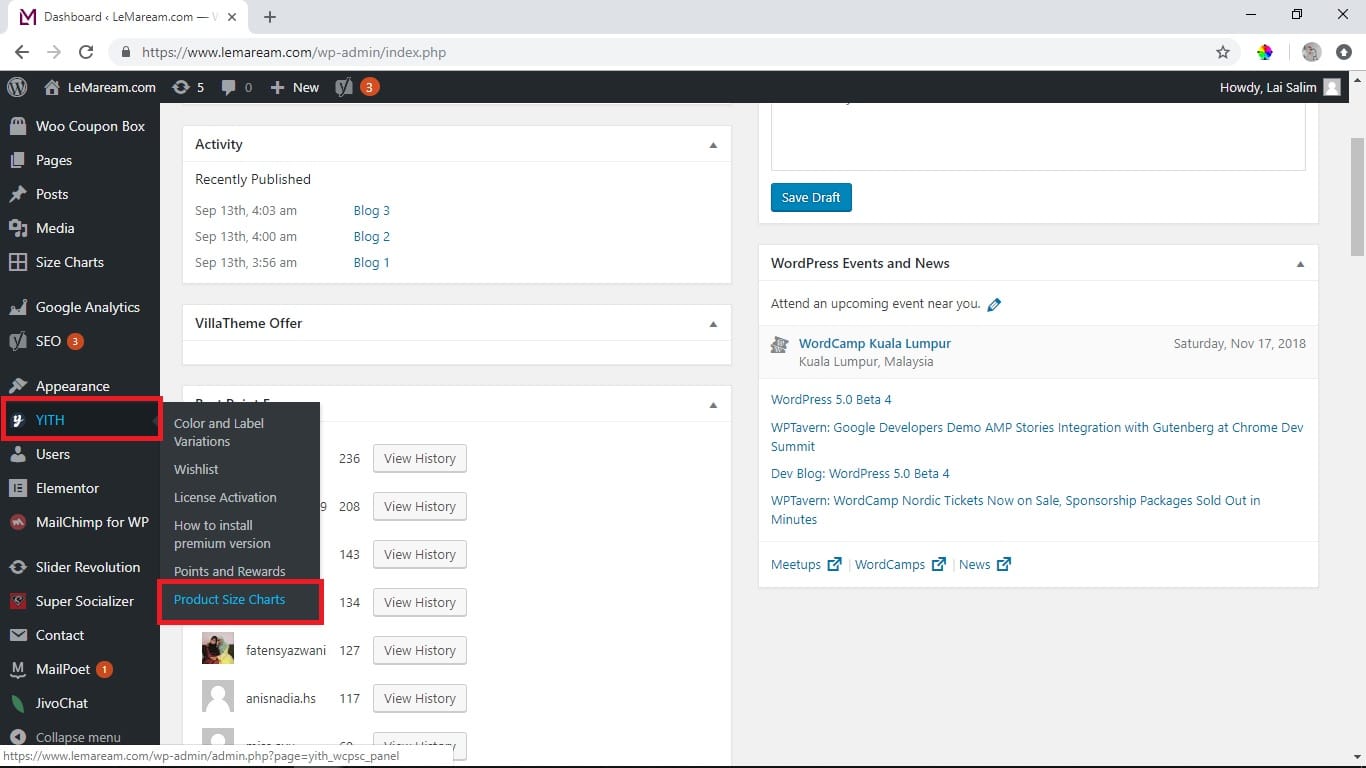Image resolution: width=1366 pixels, height=768 pixels.
Task: Collapse the WordPress Events and News widget
Action: click(x=1300, y=264)
